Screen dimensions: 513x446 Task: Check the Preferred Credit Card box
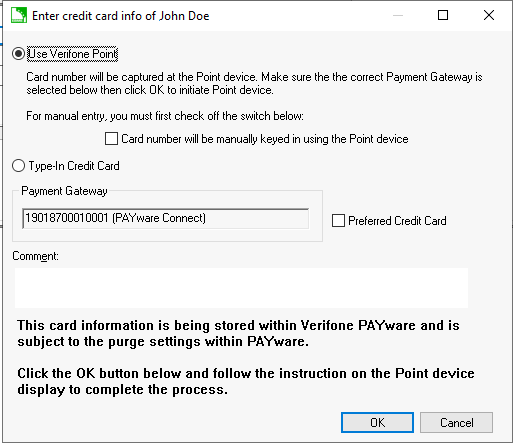(338, 220)
